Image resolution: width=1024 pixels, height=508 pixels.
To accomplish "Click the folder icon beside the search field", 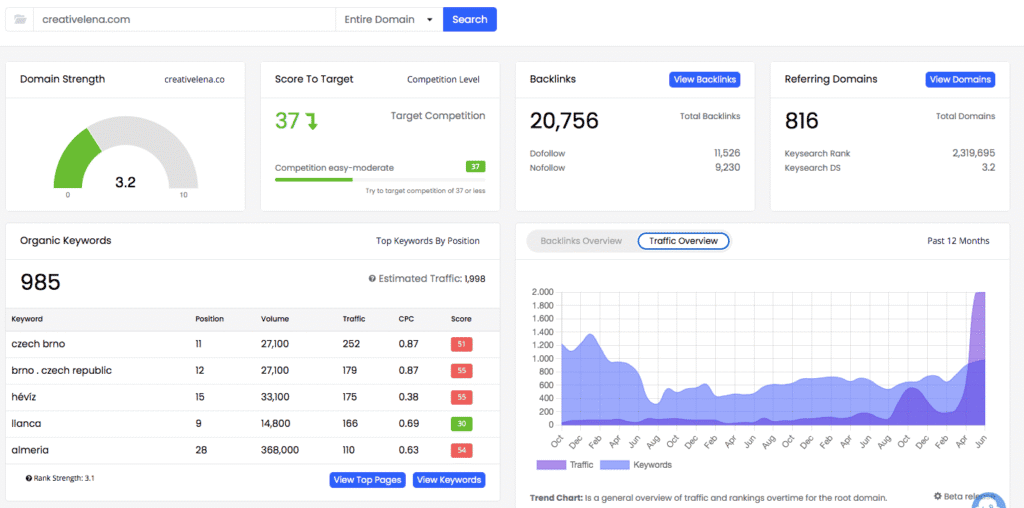I will [x=20, y=20].
